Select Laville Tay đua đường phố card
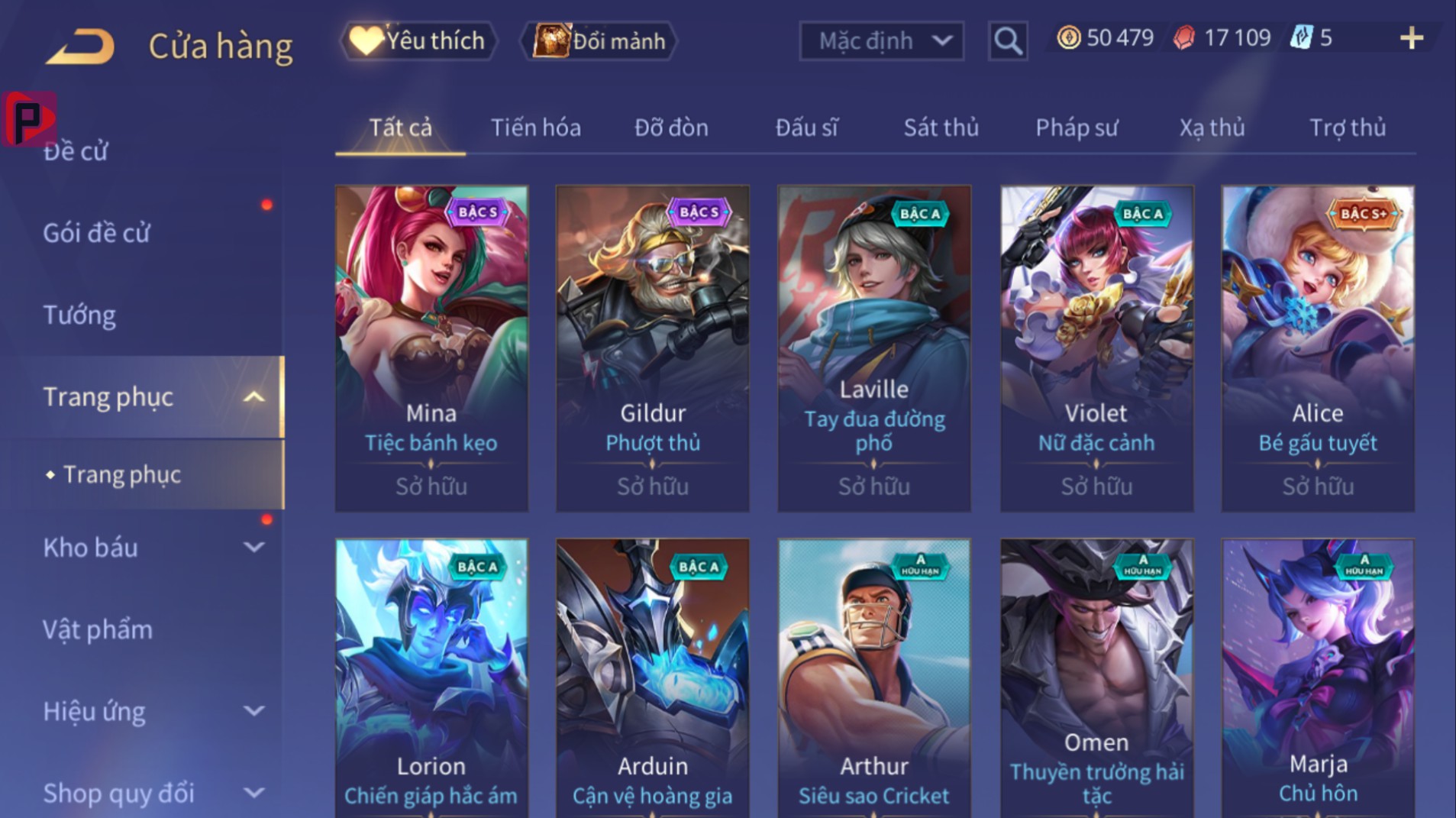This screenshot has width=1456, height=818. click(x=874, y=348)
